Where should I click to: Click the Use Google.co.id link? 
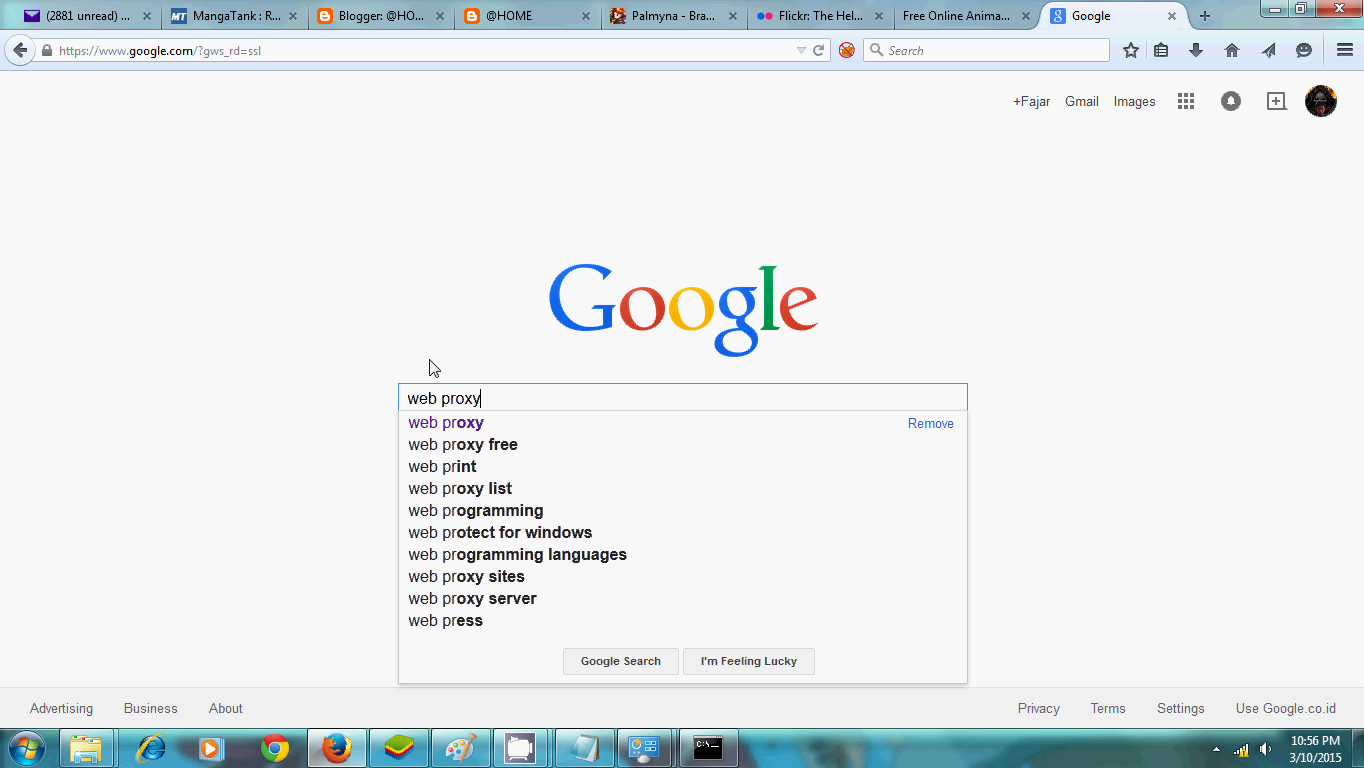(1286, 708)
